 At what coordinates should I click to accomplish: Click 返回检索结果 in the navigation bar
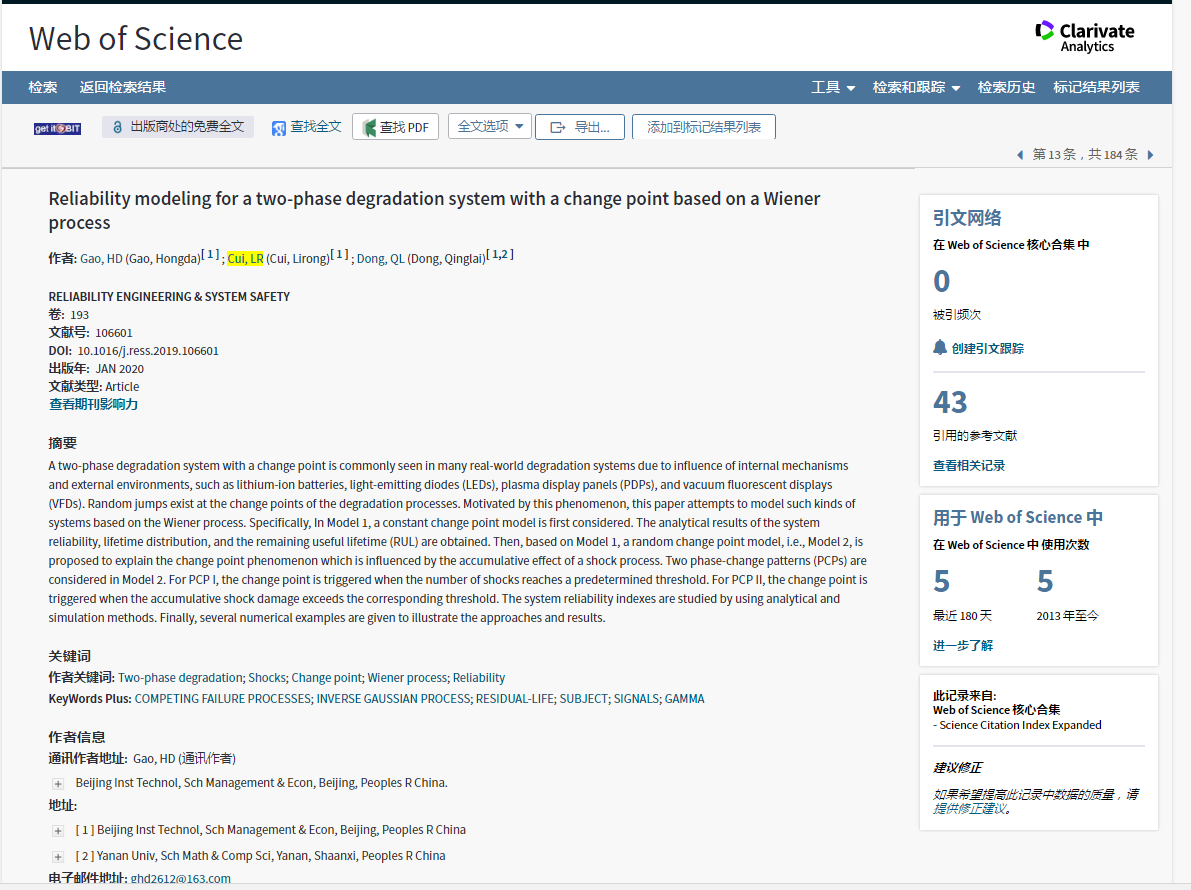(122, 87)
